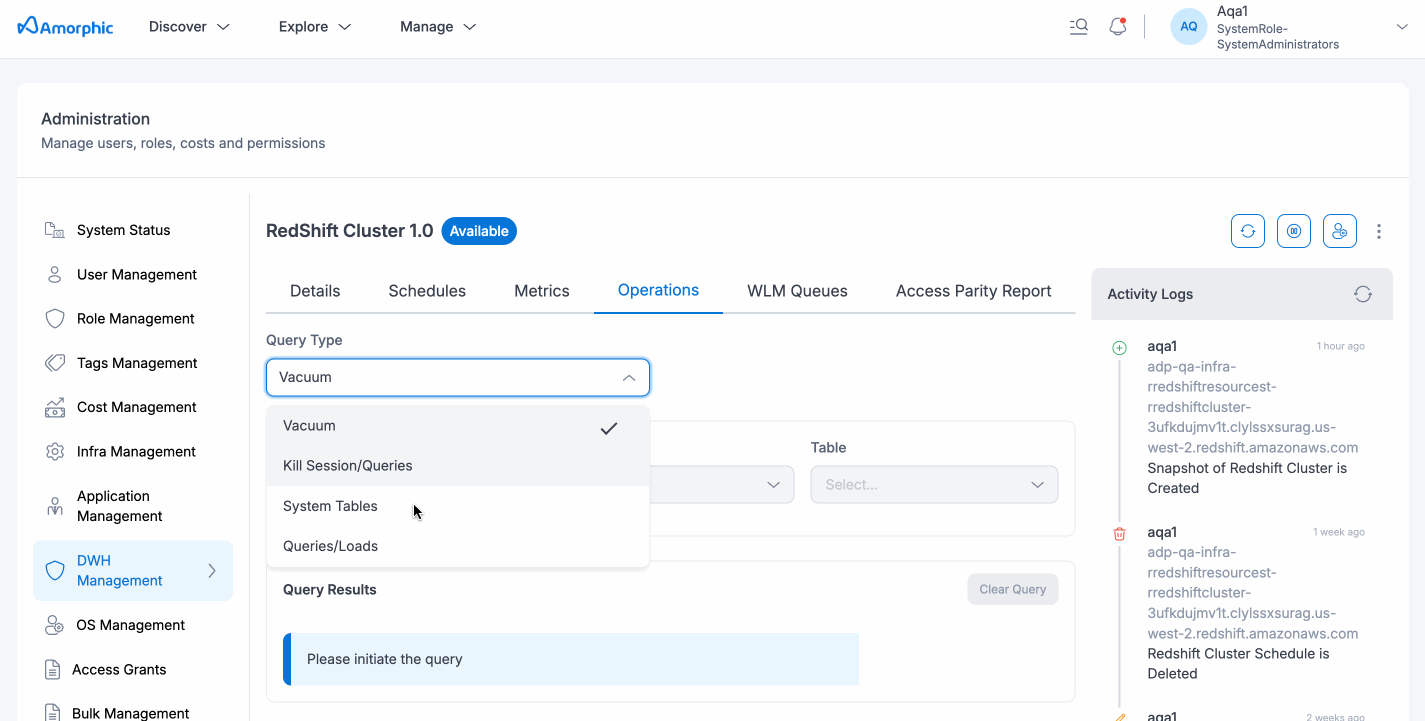Open the Manage menu
The height and width of the screenshot is (721, 1425).
click(438, 27)
